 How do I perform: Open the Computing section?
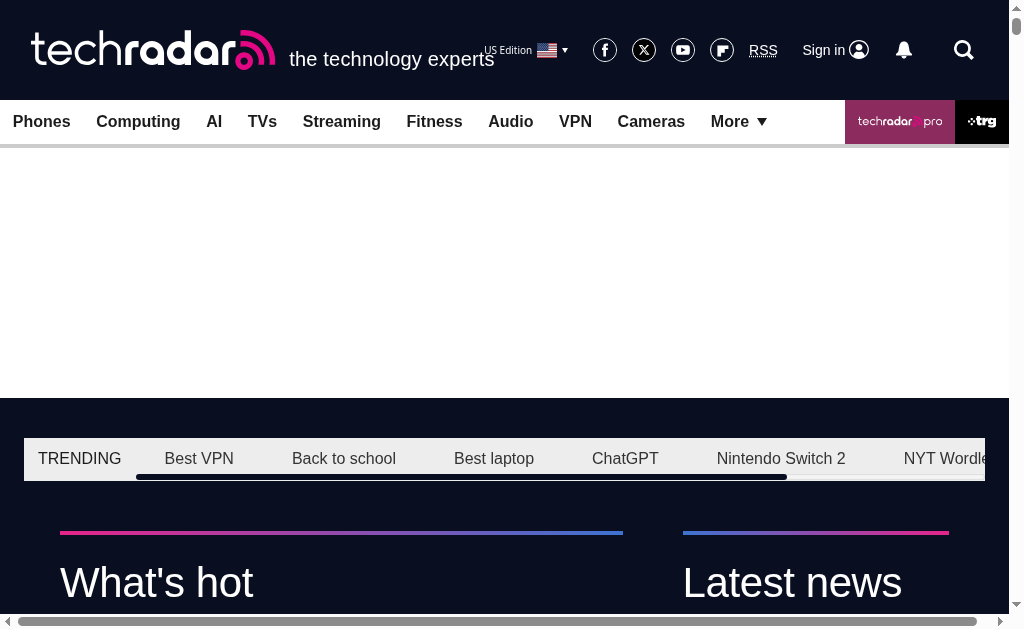[x=138, y=121]
